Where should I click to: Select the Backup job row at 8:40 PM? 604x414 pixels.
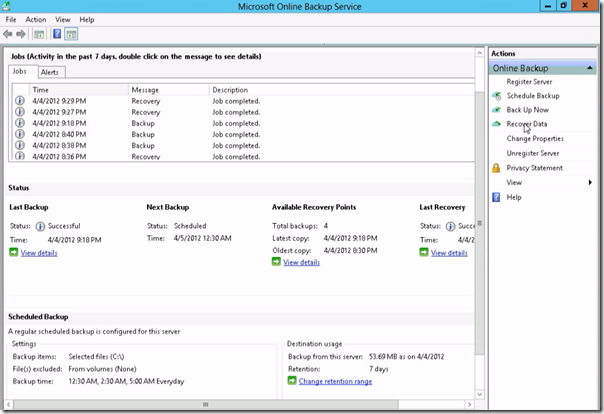243,134
